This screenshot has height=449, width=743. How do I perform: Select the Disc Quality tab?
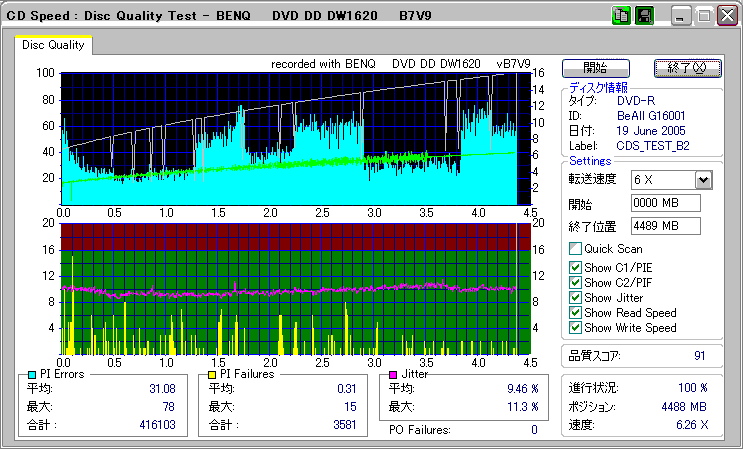[53, 45]
